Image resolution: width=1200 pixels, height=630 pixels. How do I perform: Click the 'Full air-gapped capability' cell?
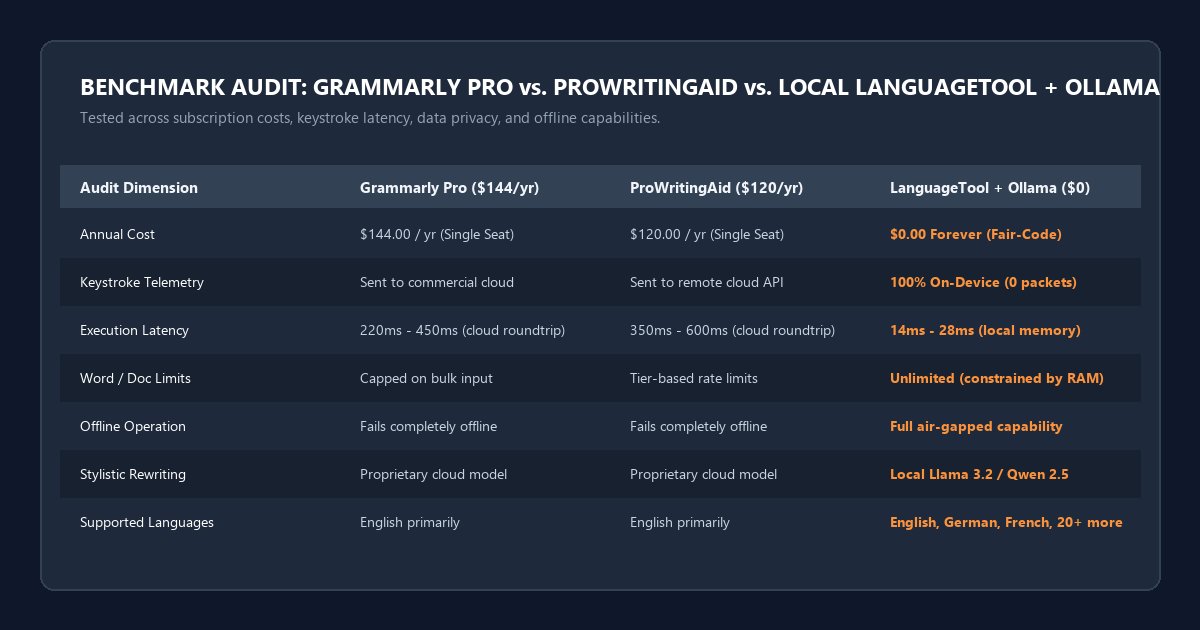click(x=976, y=426)
